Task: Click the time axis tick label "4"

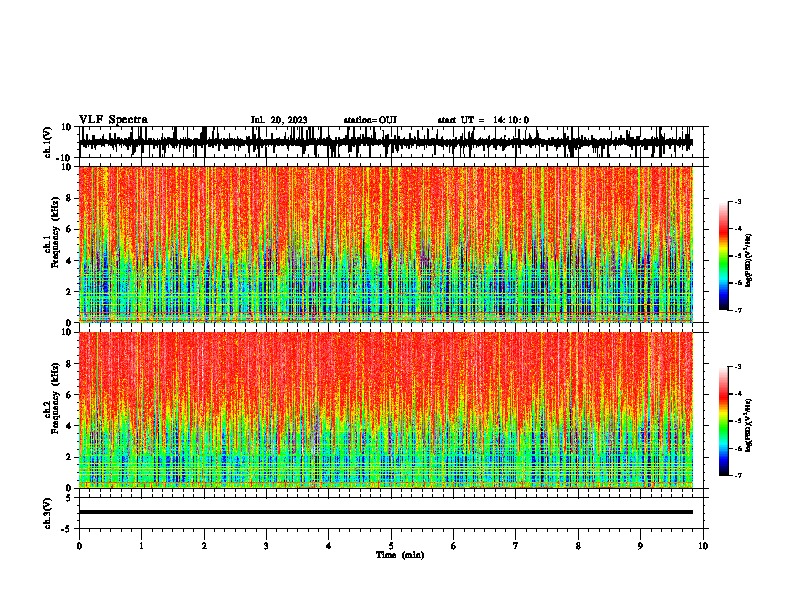Action: [329, 546]
